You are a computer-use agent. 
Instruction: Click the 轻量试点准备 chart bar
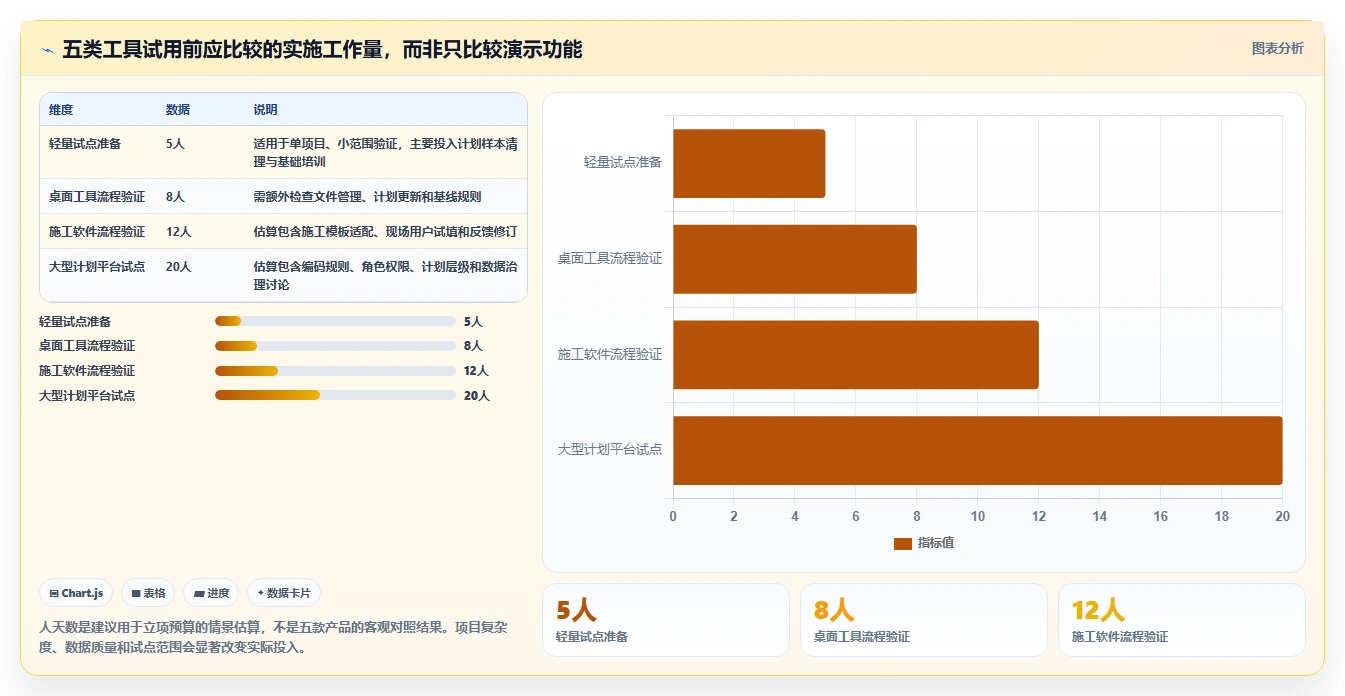(749, 163)
